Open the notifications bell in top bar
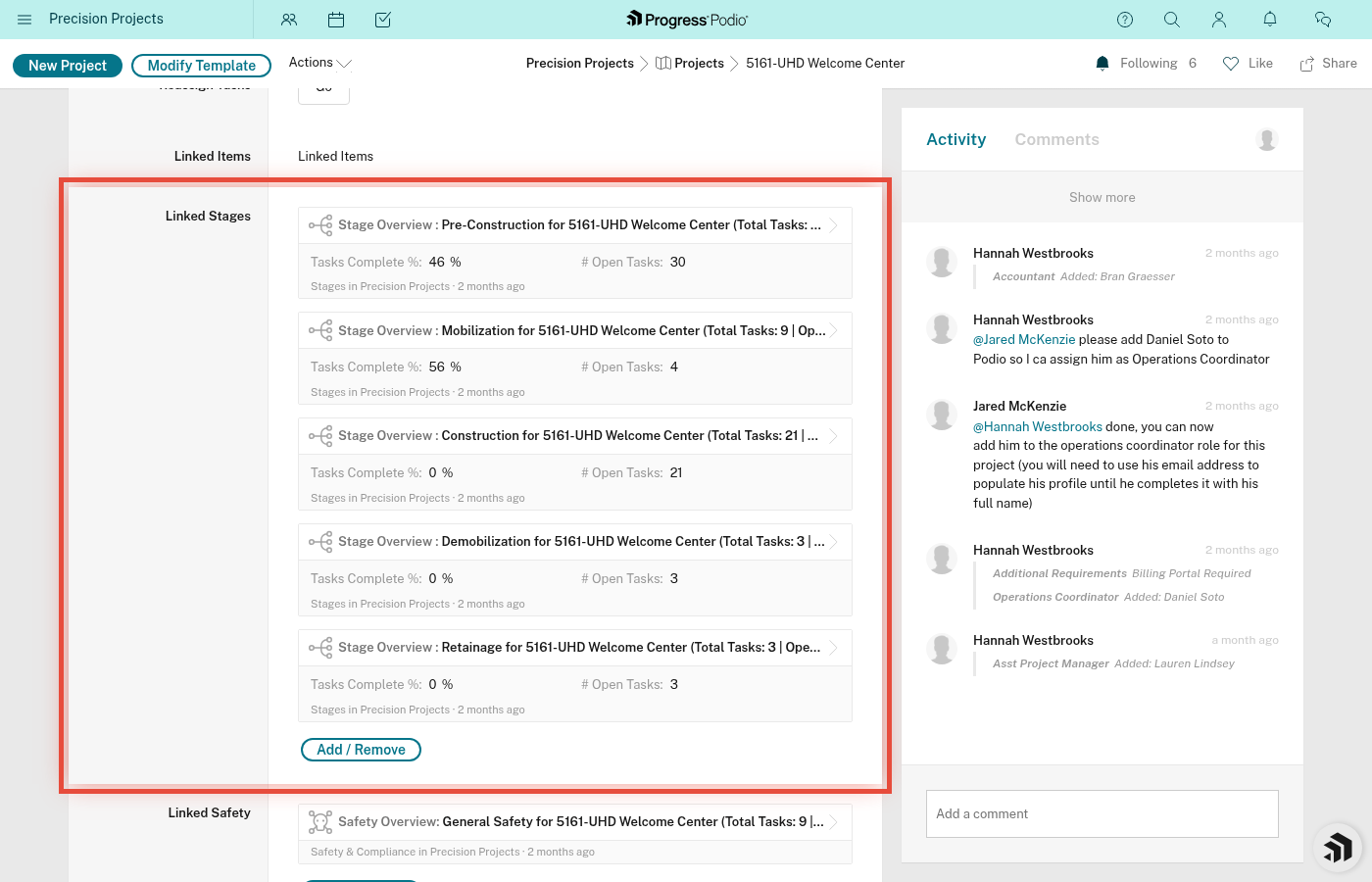 coord(1270,20)
